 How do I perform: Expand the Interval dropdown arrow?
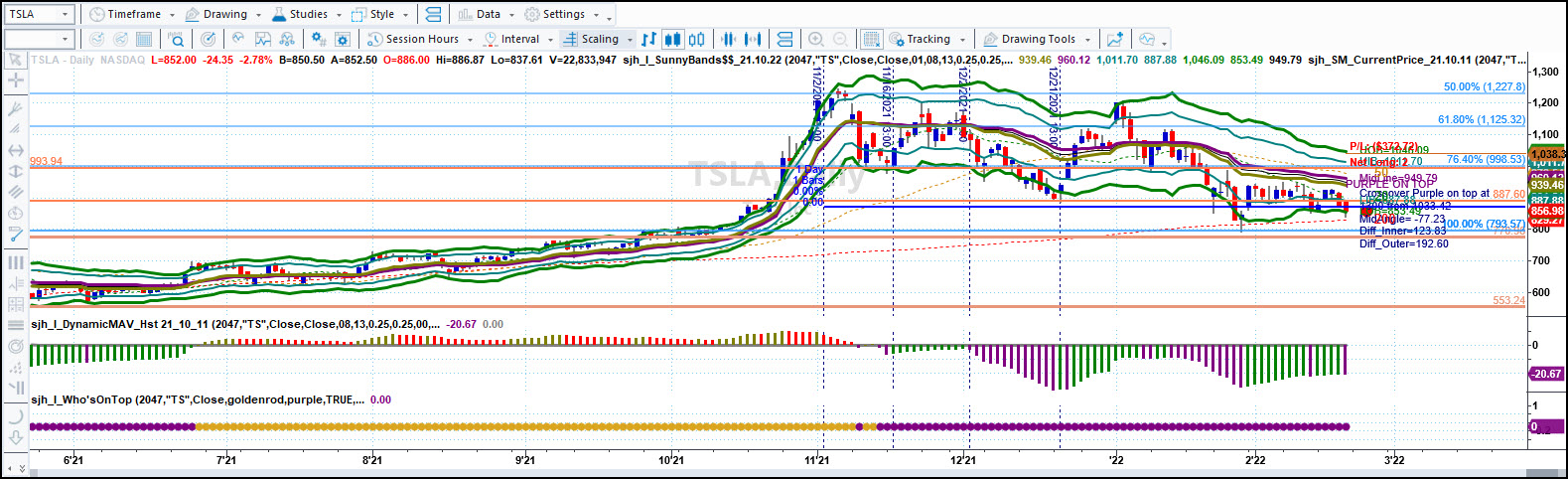[x=550, y=40]
